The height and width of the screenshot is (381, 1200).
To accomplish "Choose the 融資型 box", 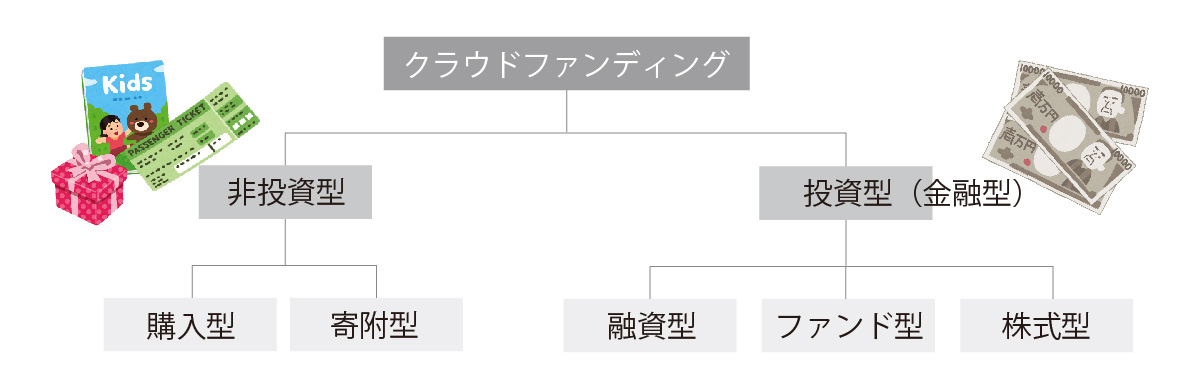I will coord(651,325).
